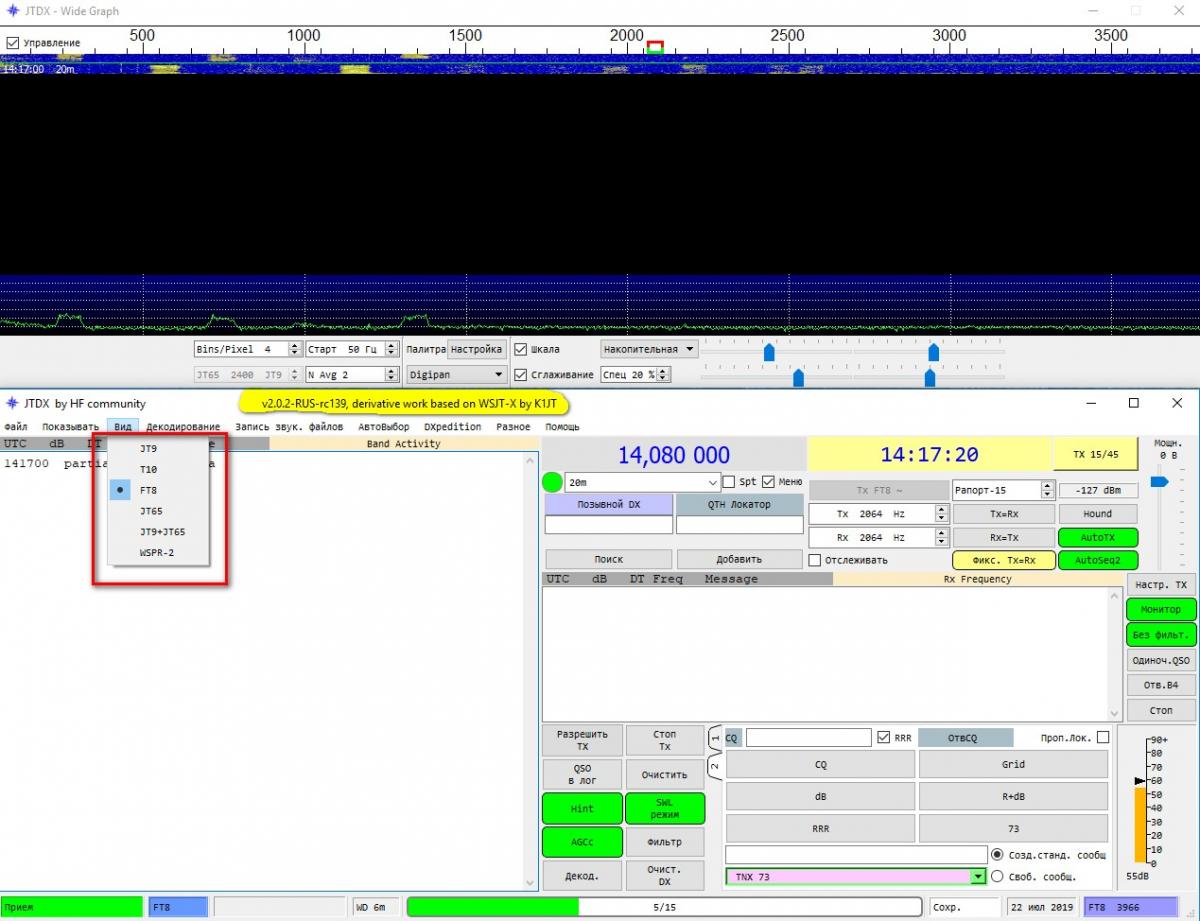Uncheck the RRR checkbox
The height and width of the screenshot is (921, 1200).
[x=883, y=738]
